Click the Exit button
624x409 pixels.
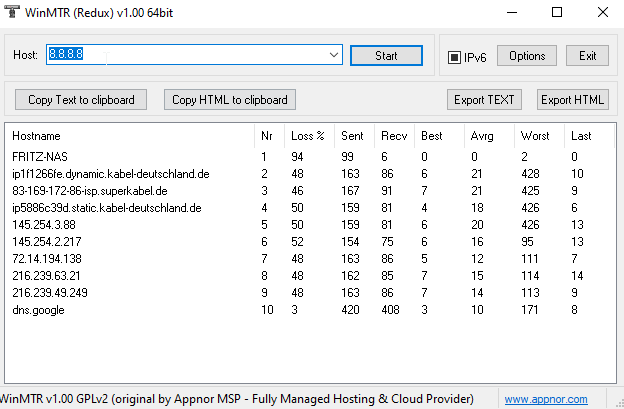[586, 56]
